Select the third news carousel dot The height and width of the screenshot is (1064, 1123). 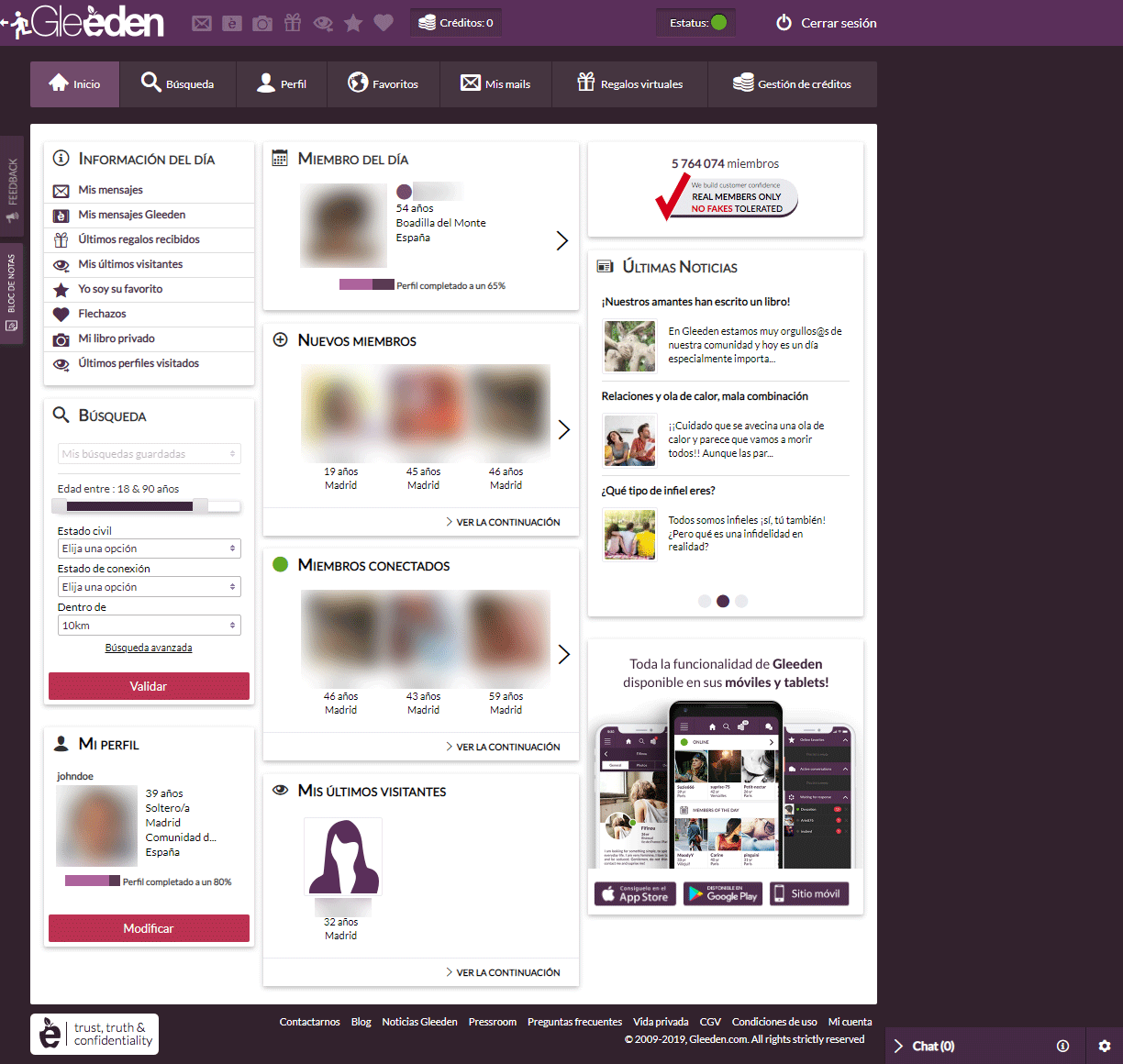741,601
